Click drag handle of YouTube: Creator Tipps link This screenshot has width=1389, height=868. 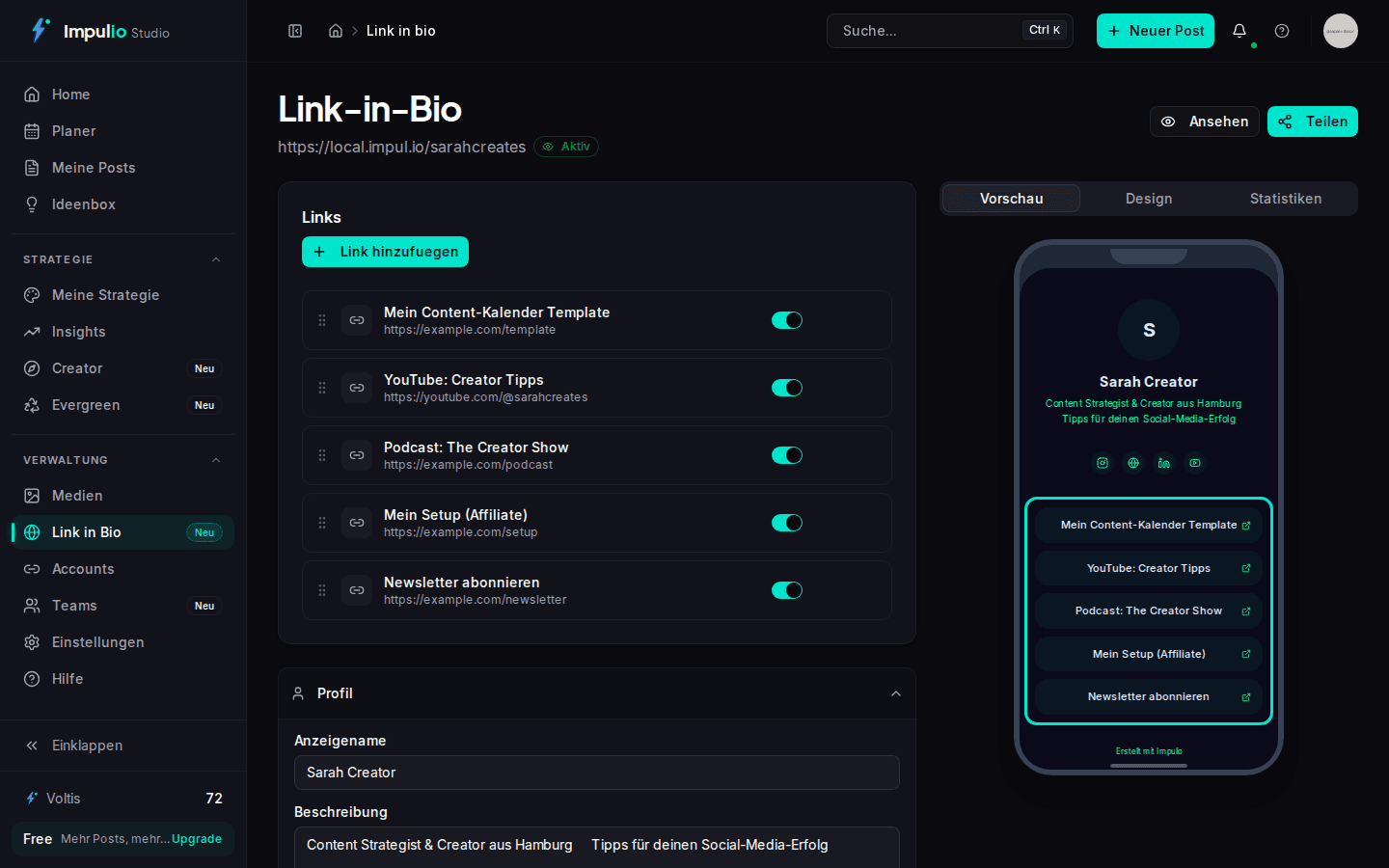(322, 388)
